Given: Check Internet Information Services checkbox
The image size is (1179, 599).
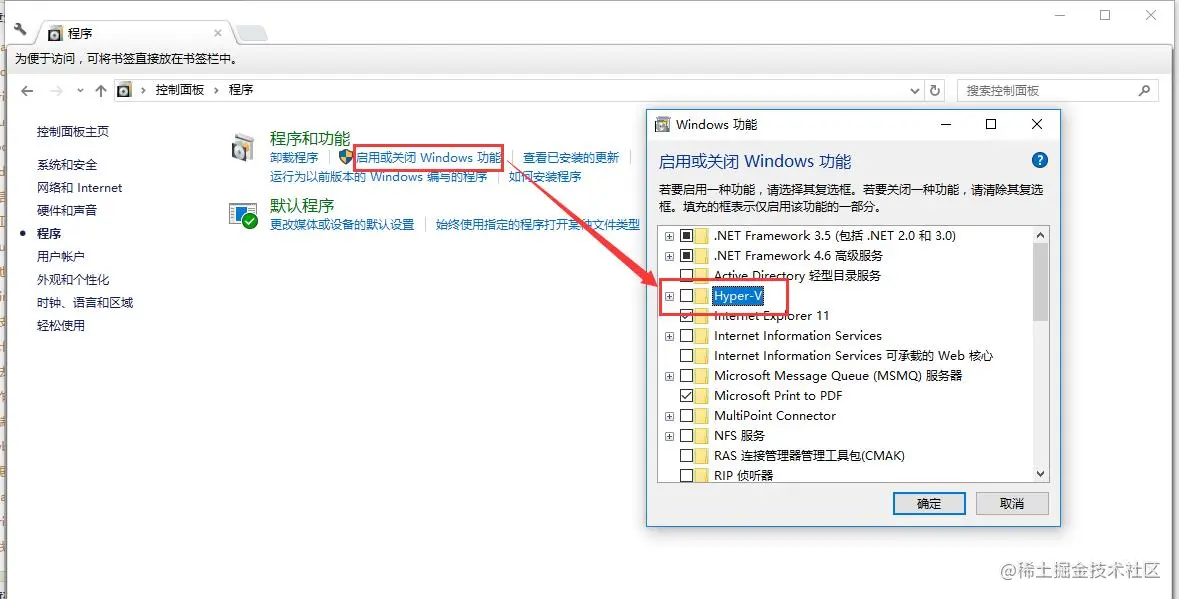Looking at the screenshot, I should tap(686, 336).
